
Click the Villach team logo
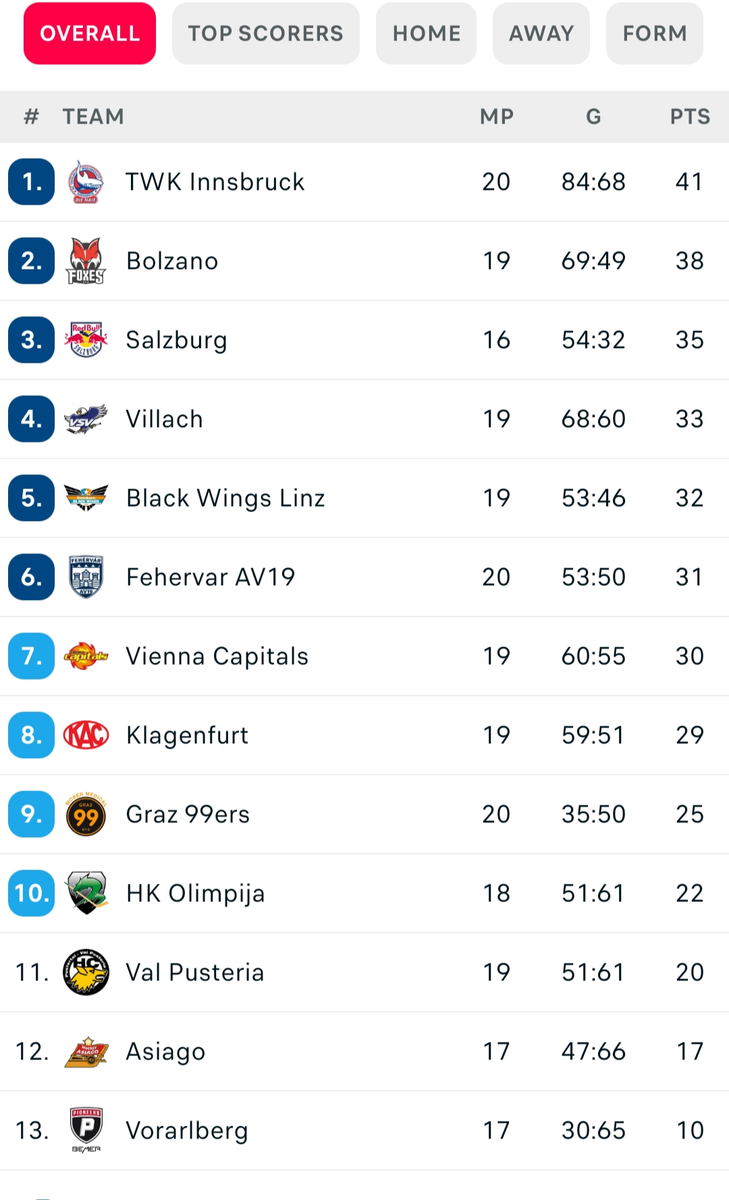[x=86, y=419]
